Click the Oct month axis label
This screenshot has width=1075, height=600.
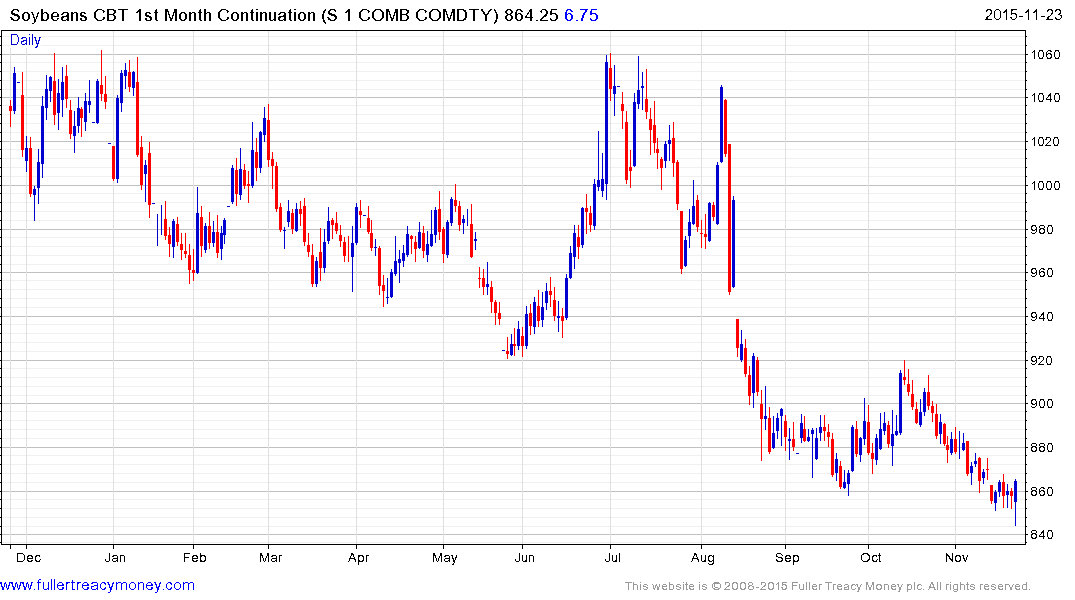tap(871, 557)
